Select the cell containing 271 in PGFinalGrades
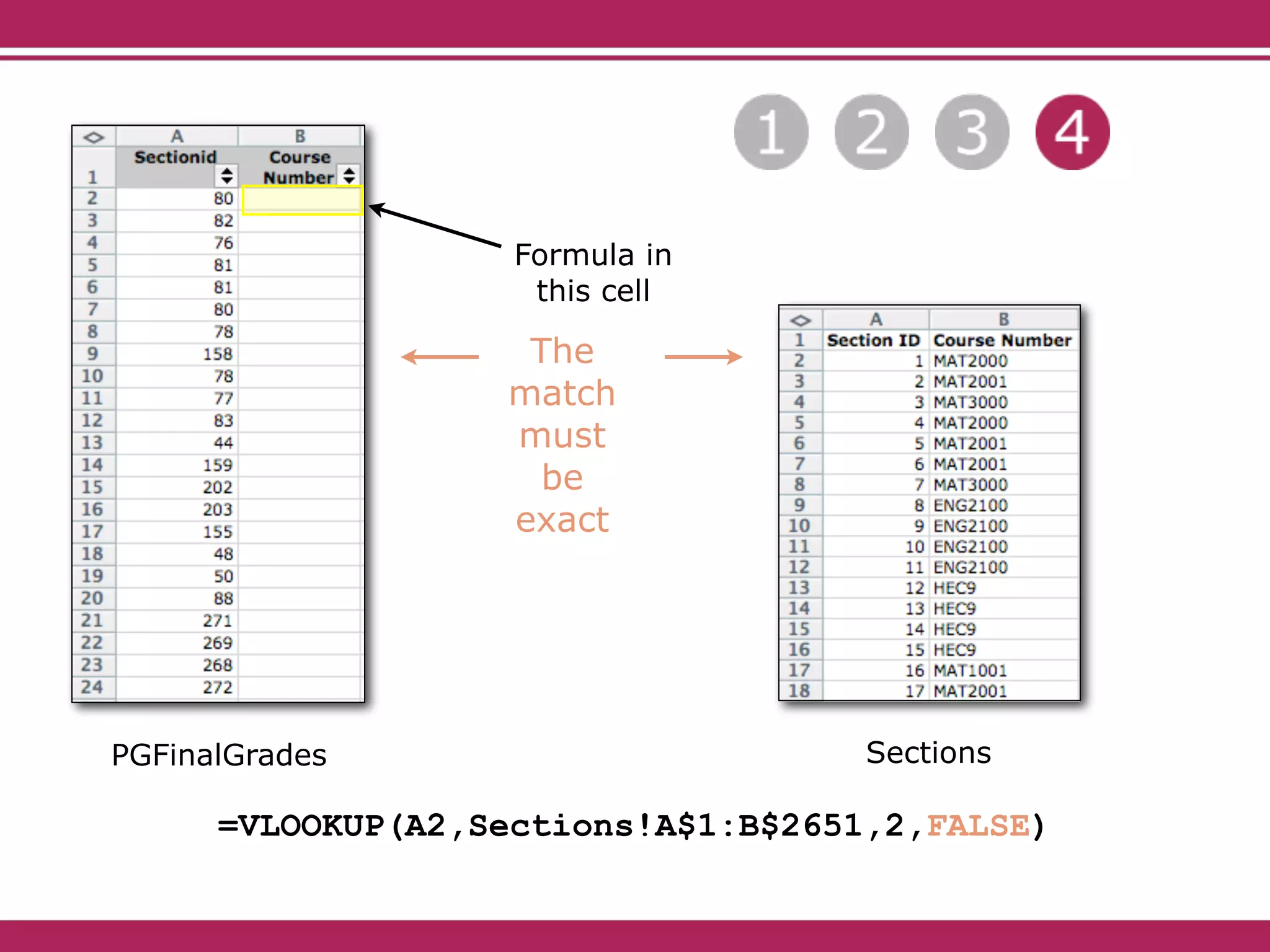 coord(177,621)
